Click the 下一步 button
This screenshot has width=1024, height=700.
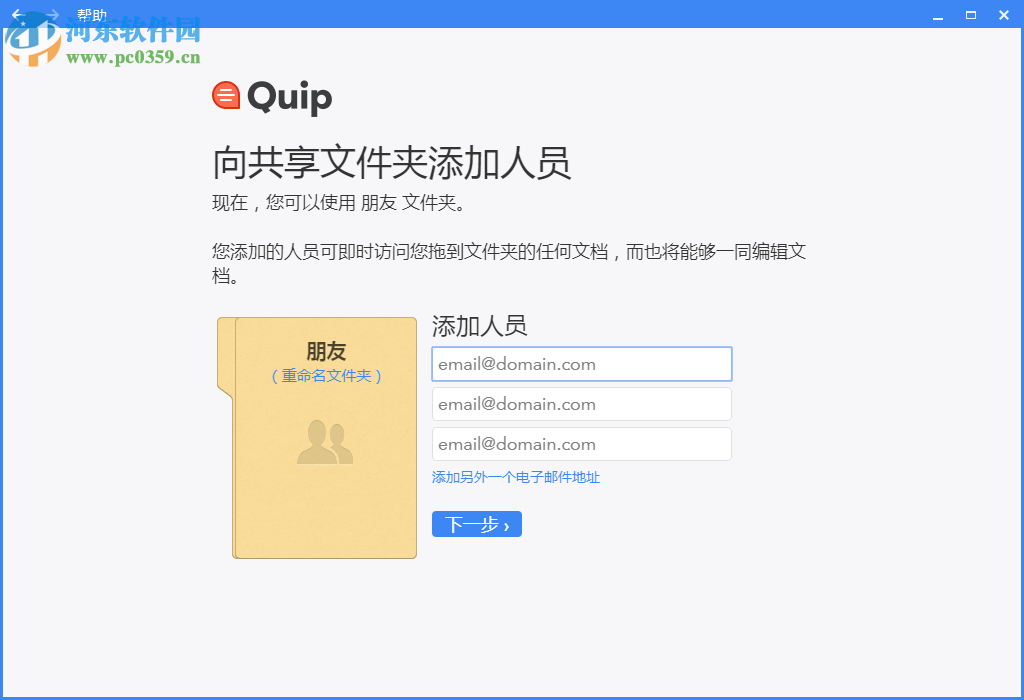coord(476,523)
